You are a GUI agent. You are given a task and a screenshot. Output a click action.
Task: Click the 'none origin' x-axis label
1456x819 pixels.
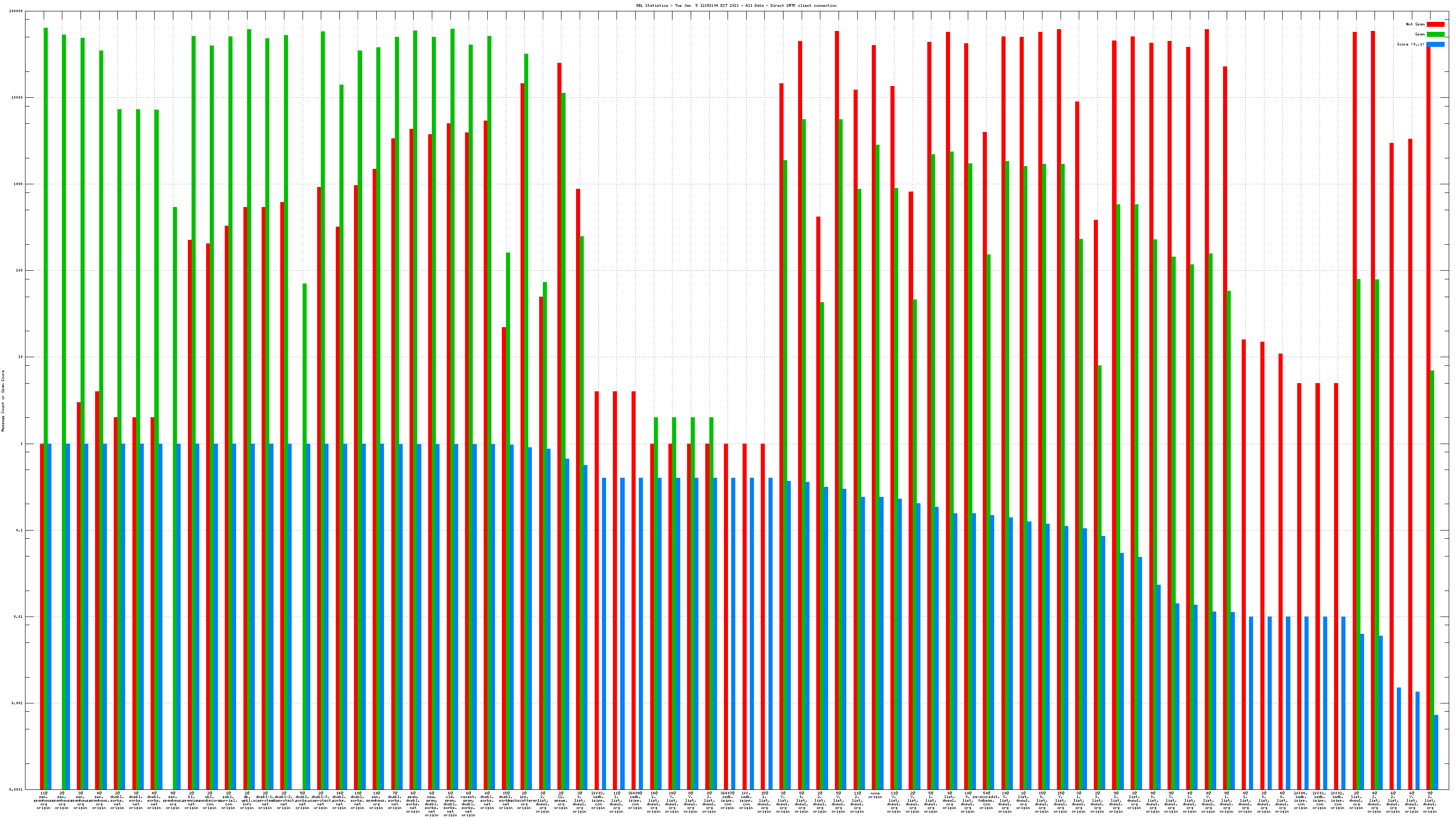point(875,795)
